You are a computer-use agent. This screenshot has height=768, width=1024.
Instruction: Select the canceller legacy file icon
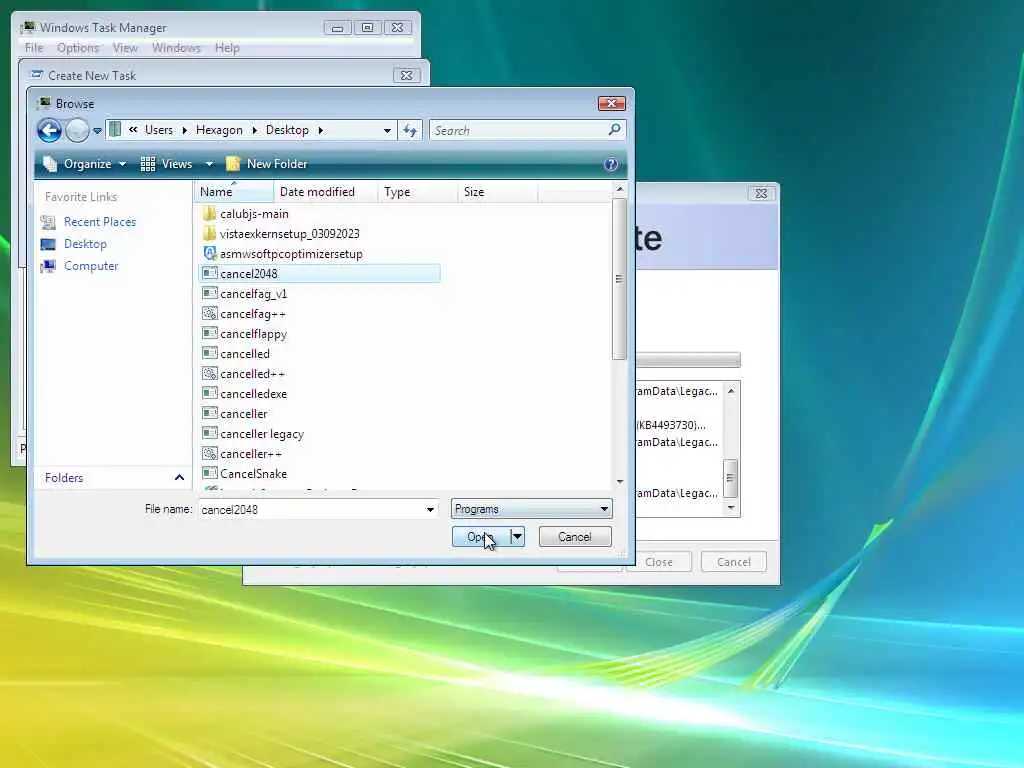(210, 433)
